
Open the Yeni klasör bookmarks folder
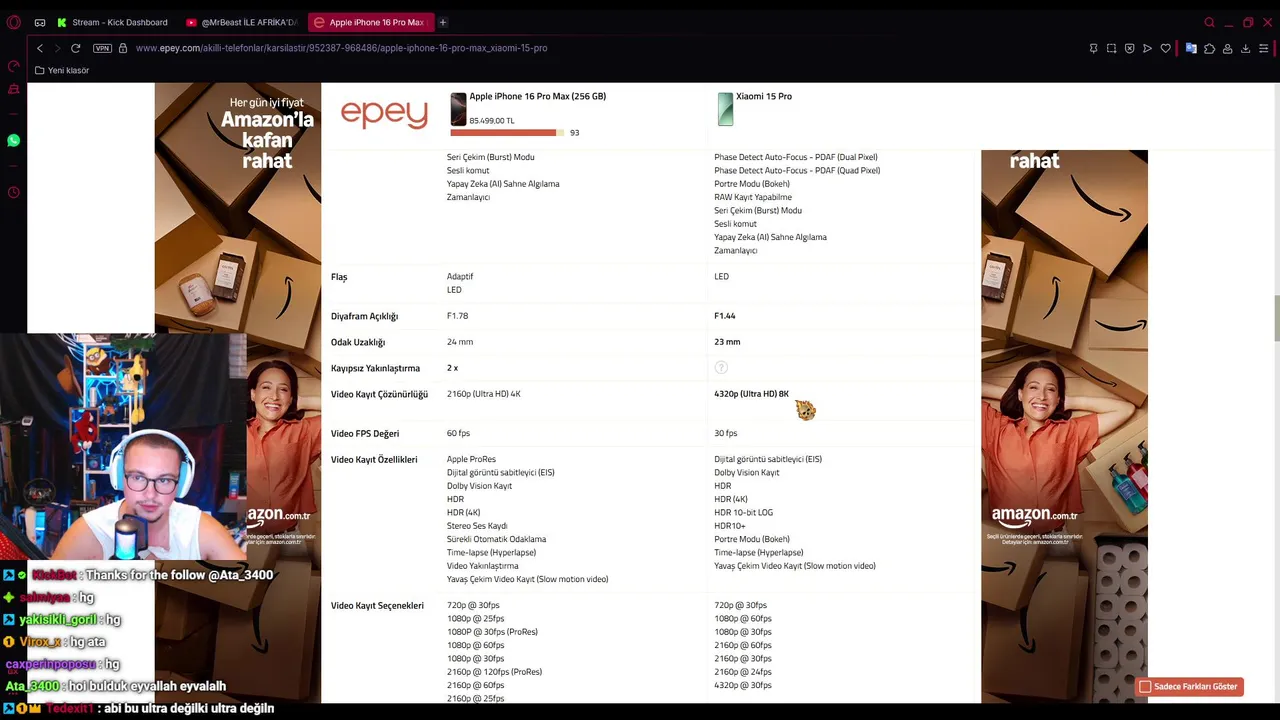click(x=62, y=70)
